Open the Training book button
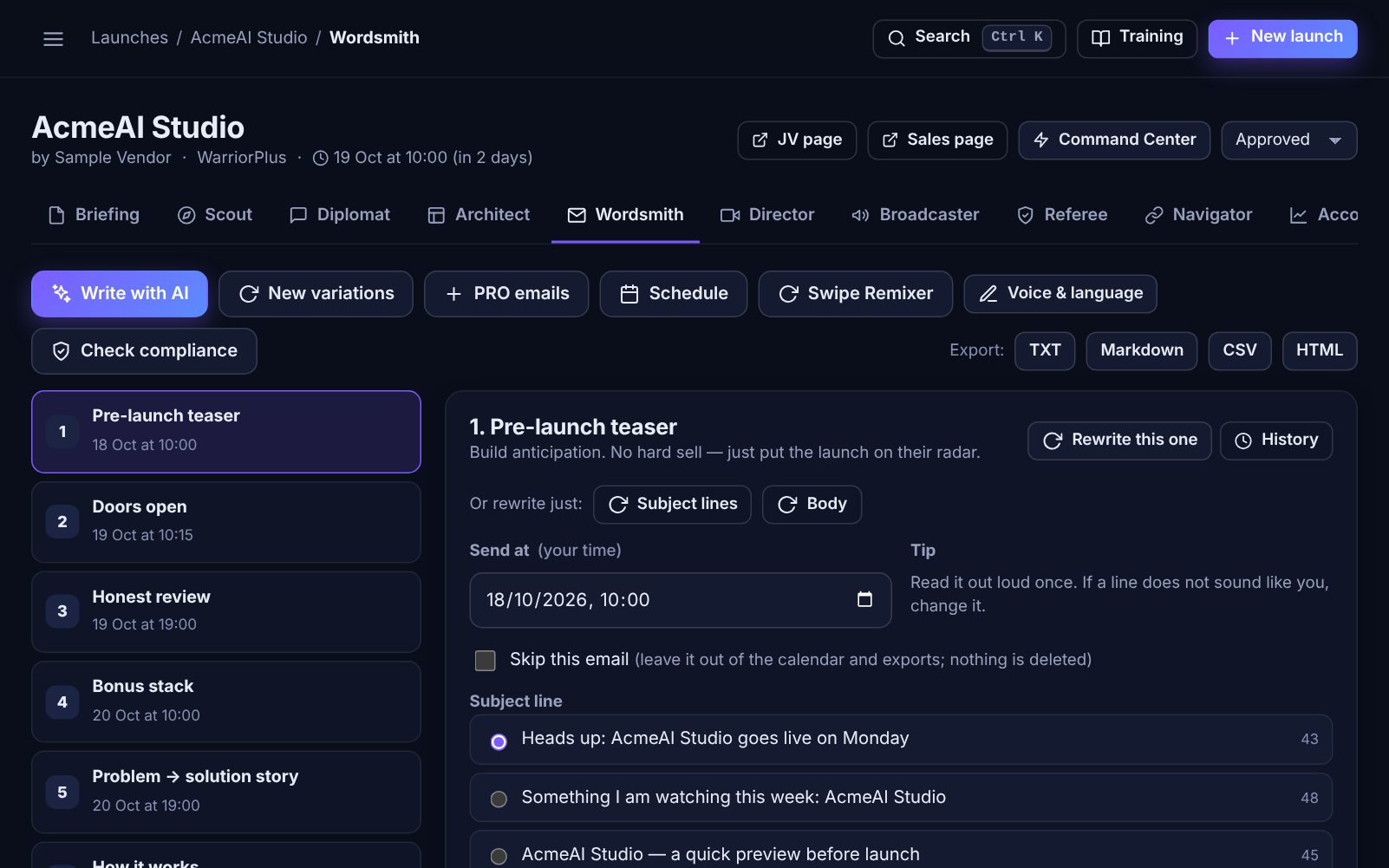The width and height of the screenshot is (1389, 868). [x=1137, y=38]
